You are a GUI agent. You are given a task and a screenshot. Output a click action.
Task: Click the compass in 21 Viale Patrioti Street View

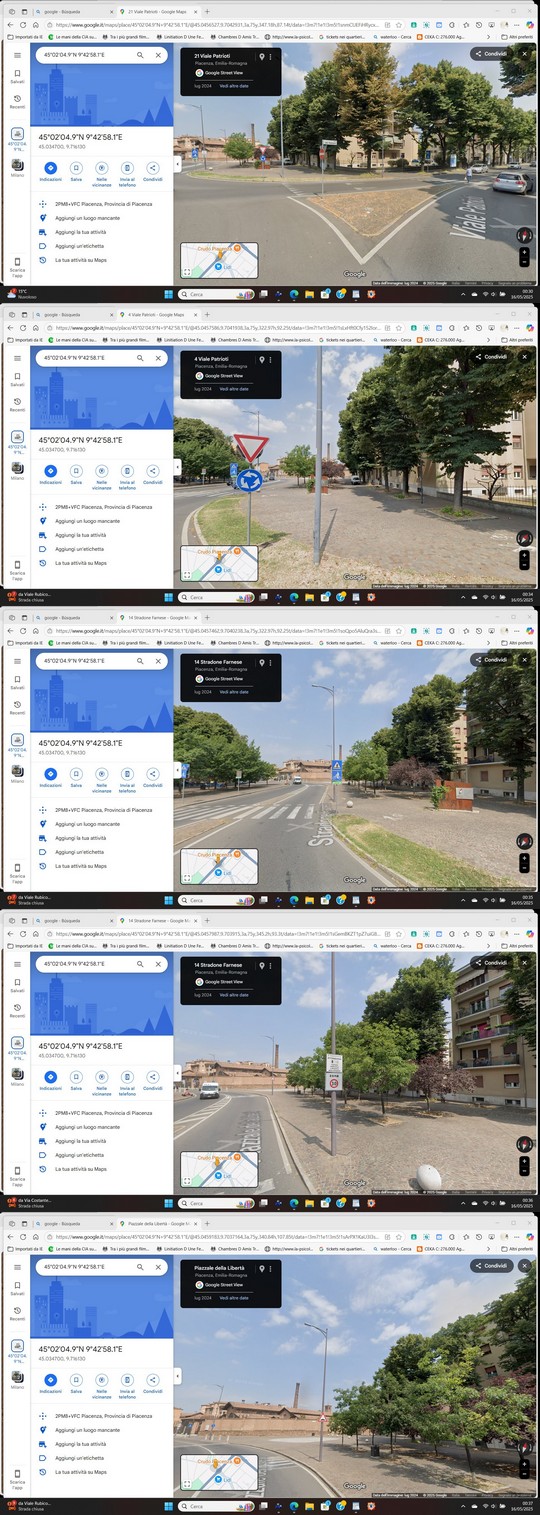point(524,235)
